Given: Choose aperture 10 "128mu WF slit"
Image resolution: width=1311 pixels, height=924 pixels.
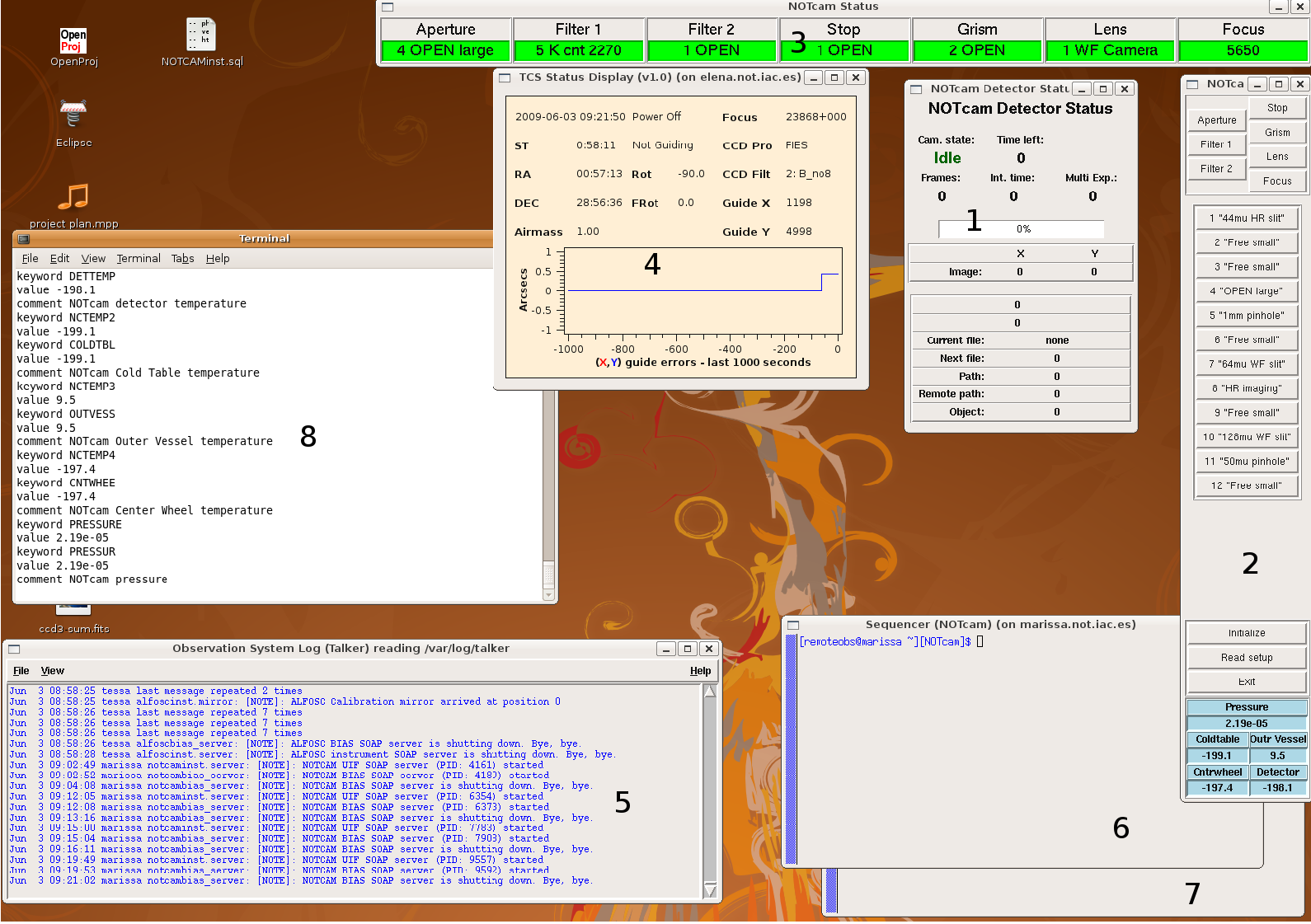Looking at the screenshot, I should [x=1247, y=438].
